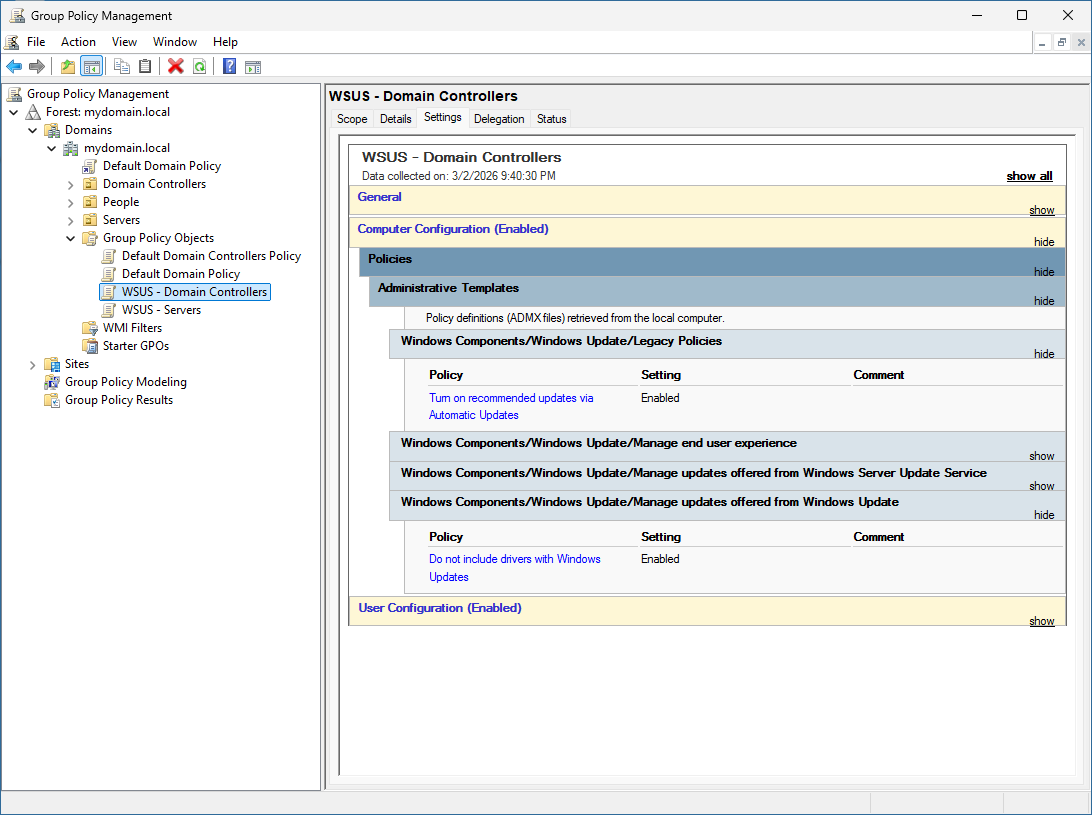Select Default Domain Controllers Policy GPO

point(211,256)
